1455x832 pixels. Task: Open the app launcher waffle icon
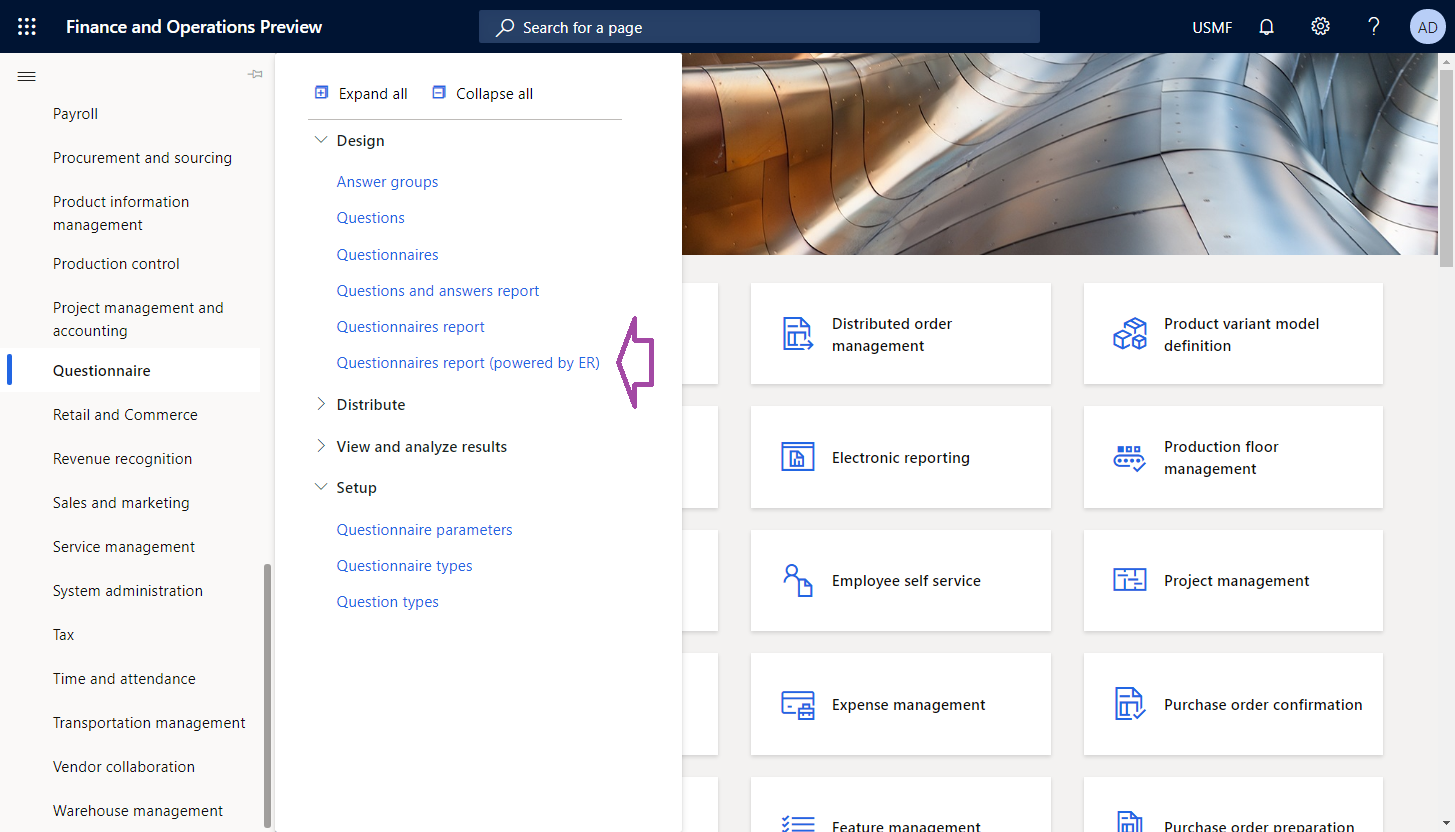tap(26, 26)
